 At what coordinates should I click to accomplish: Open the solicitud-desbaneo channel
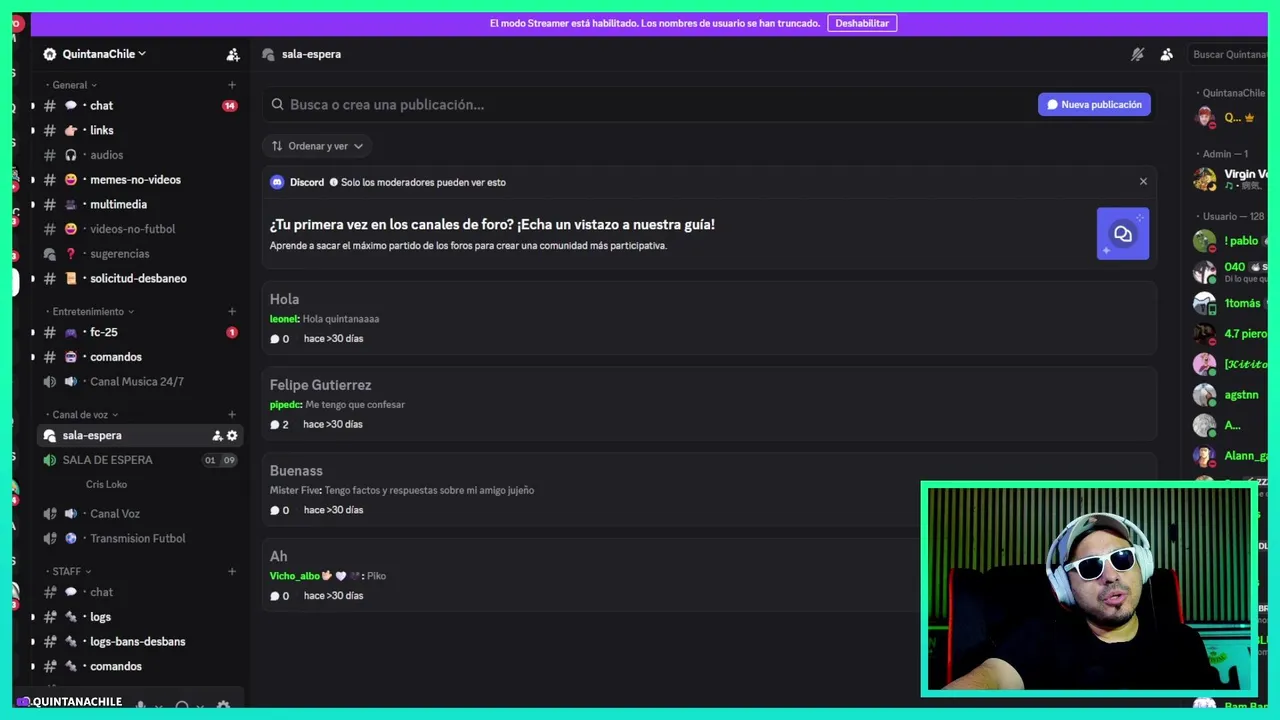click(x=140, y=278)
